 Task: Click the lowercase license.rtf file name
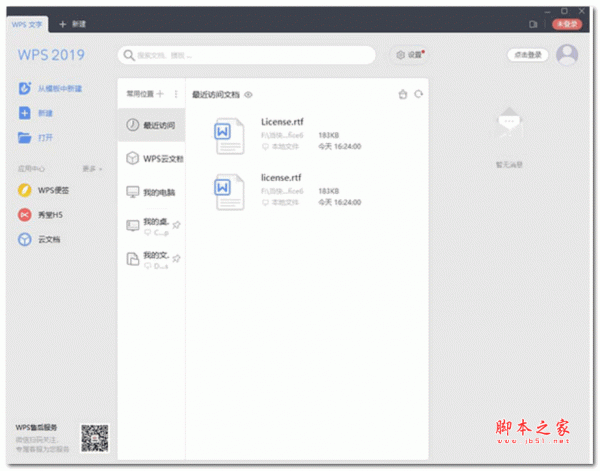pos(281,178)
